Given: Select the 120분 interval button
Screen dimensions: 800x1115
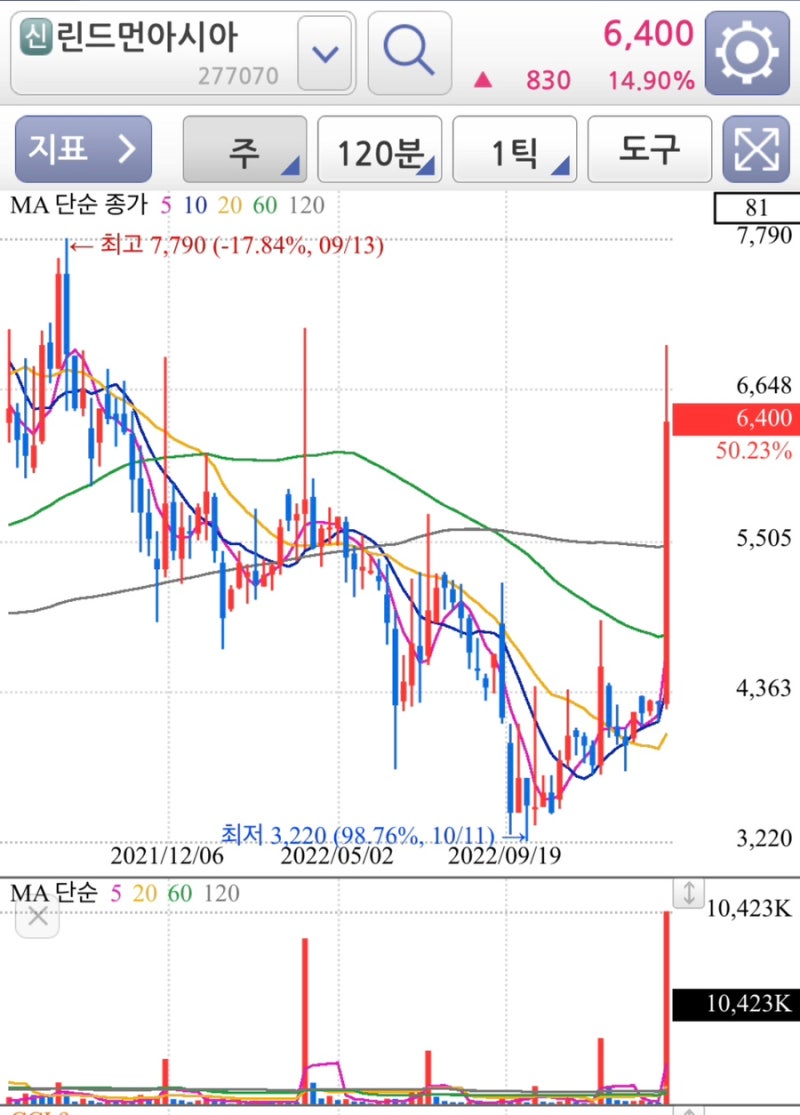Looking at the screenshot, I should click(x=380, y=149).
